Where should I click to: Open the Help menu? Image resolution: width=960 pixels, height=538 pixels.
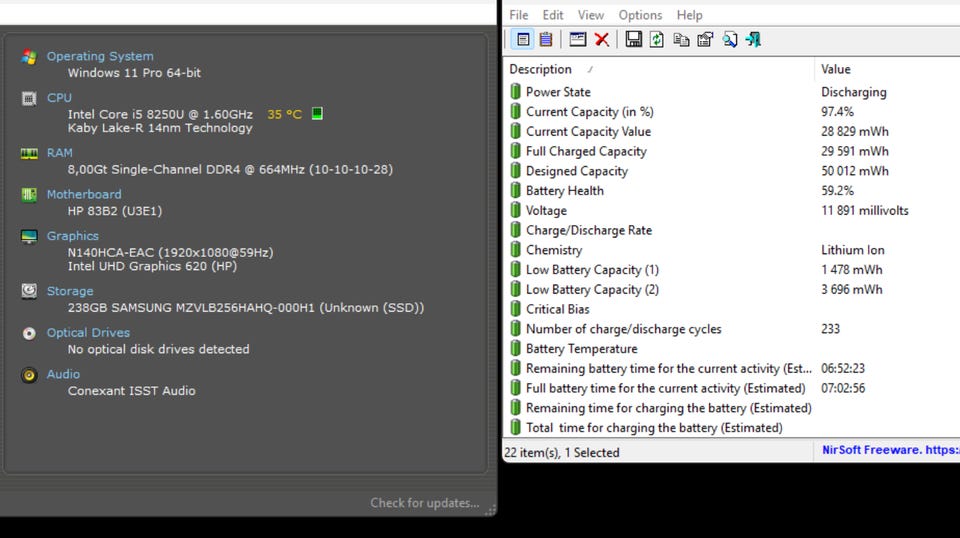[689, 15]
